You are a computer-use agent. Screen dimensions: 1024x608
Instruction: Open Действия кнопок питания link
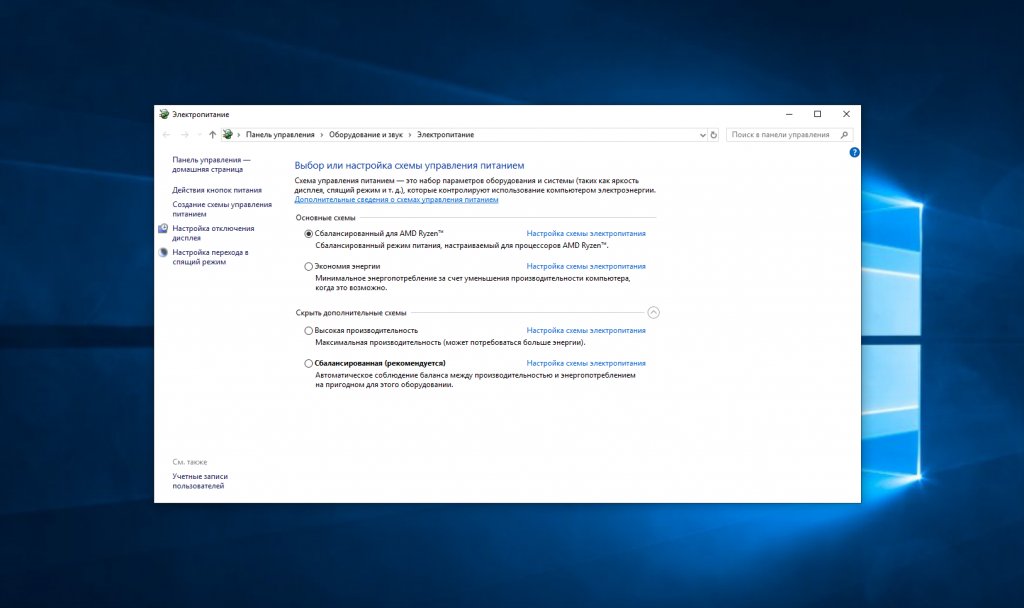coord(217,190)
